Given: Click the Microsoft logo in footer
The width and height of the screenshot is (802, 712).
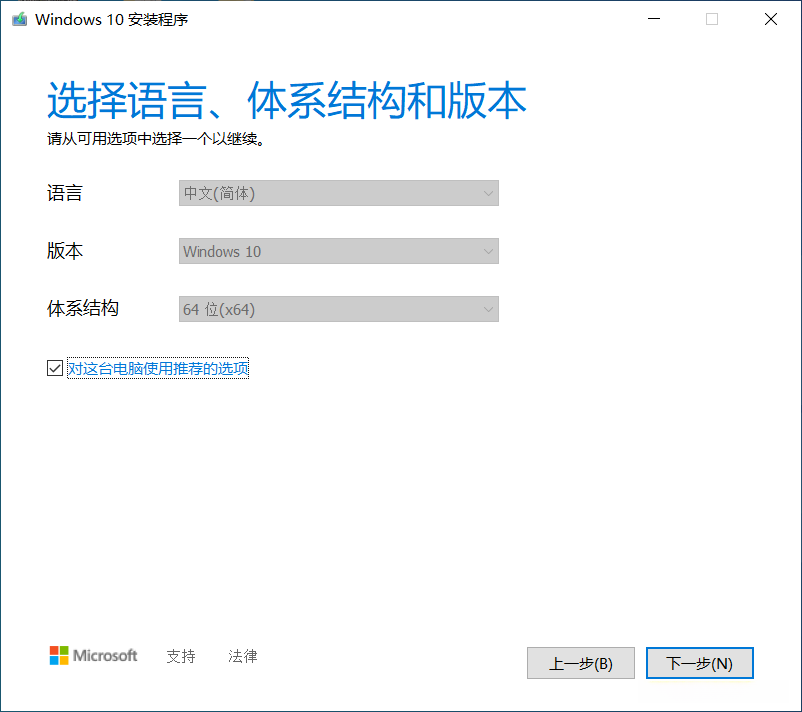Looking at the screenshot, I should (93, 655).
